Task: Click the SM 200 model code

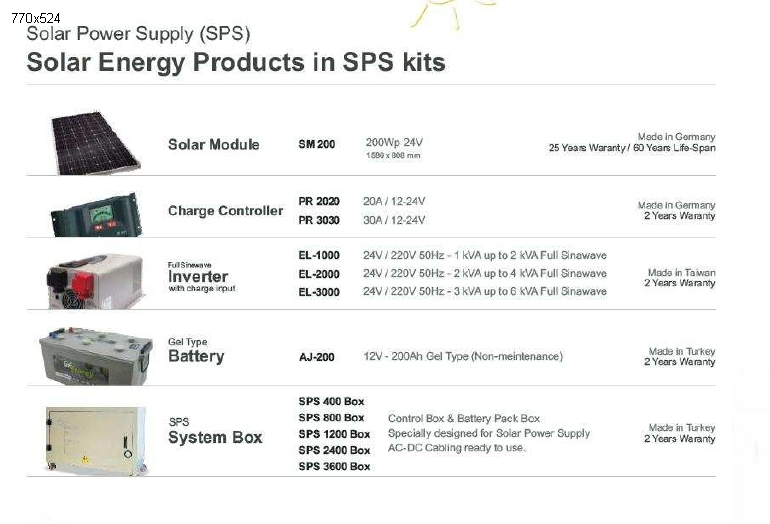Action: coord(317,144)
